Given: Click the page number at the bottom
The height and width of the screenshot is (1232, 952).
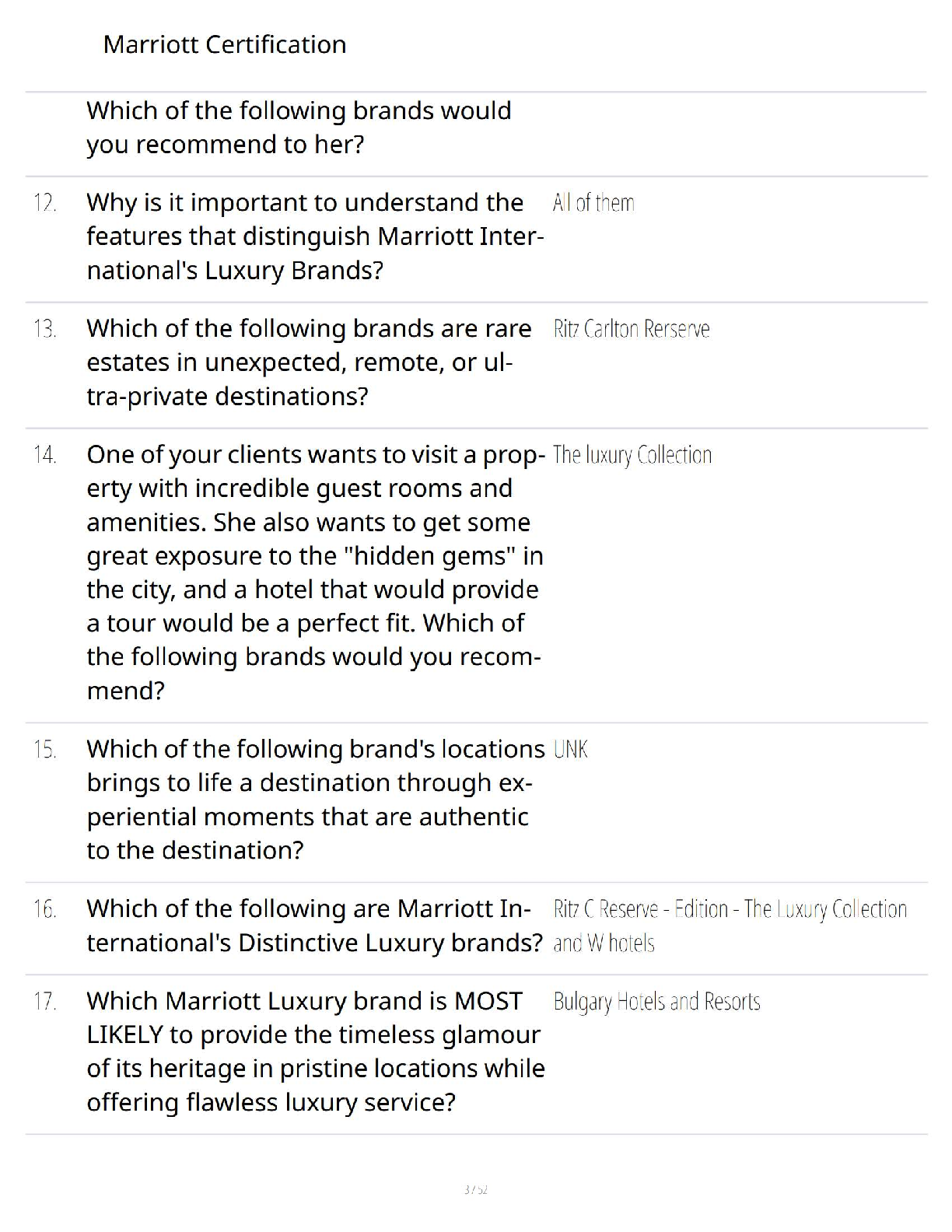Looking at the screenshot, I should [x=475, y=1189].
